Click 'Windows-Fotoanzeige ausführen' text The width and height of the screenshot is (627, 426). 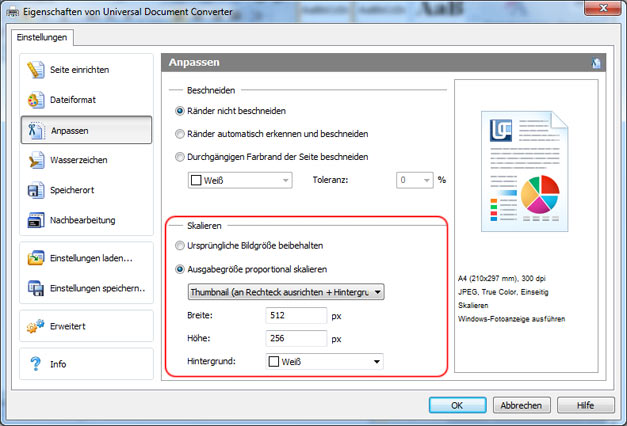point(511,319)
